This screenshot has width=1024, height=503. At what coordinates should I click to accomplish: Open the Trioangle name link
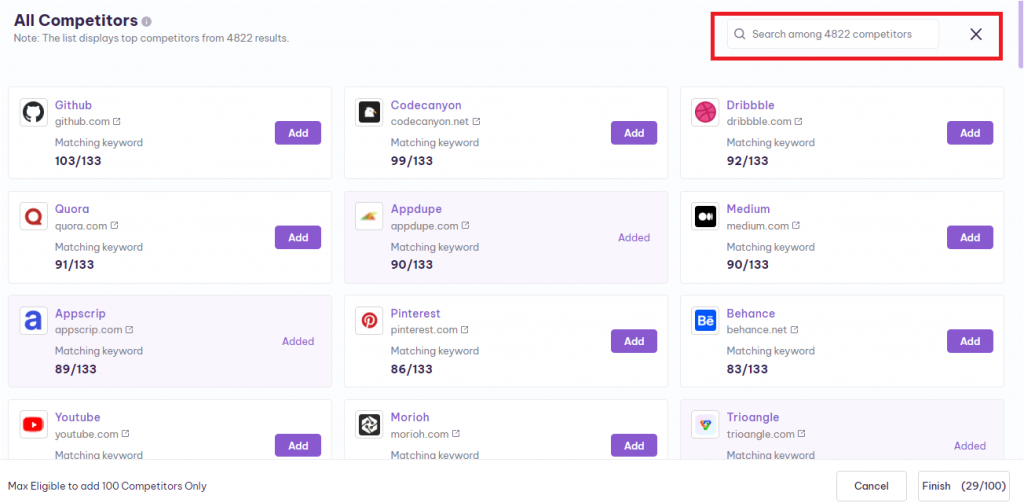click(752, 417)
